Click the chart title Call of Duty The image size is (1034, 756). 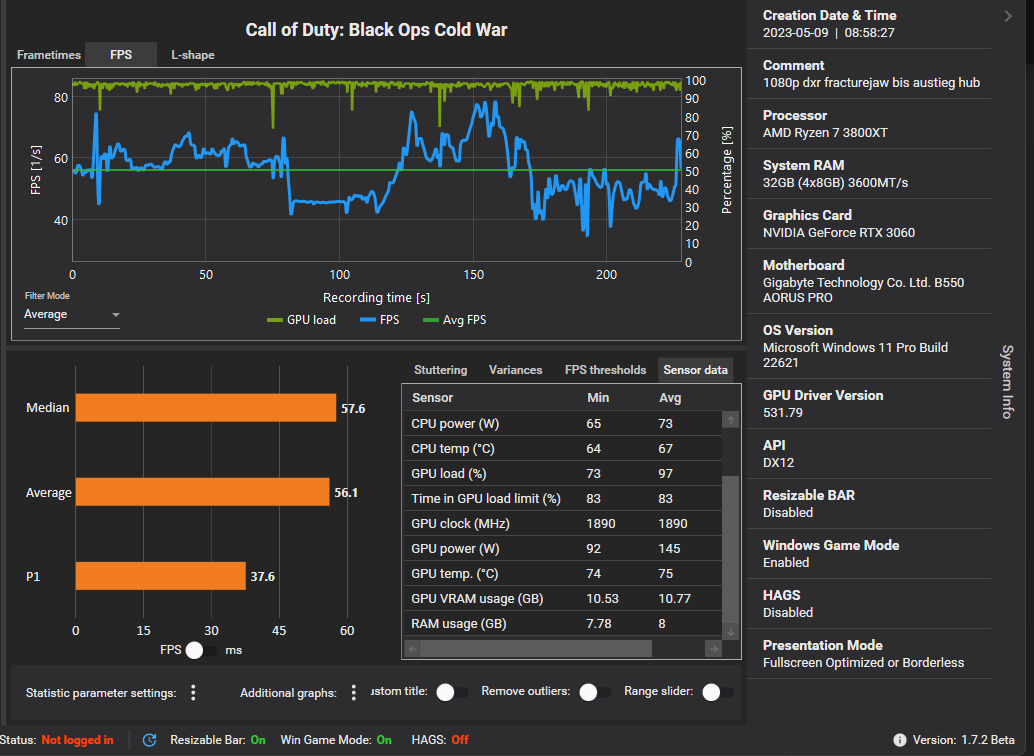(x=376, y=30)
